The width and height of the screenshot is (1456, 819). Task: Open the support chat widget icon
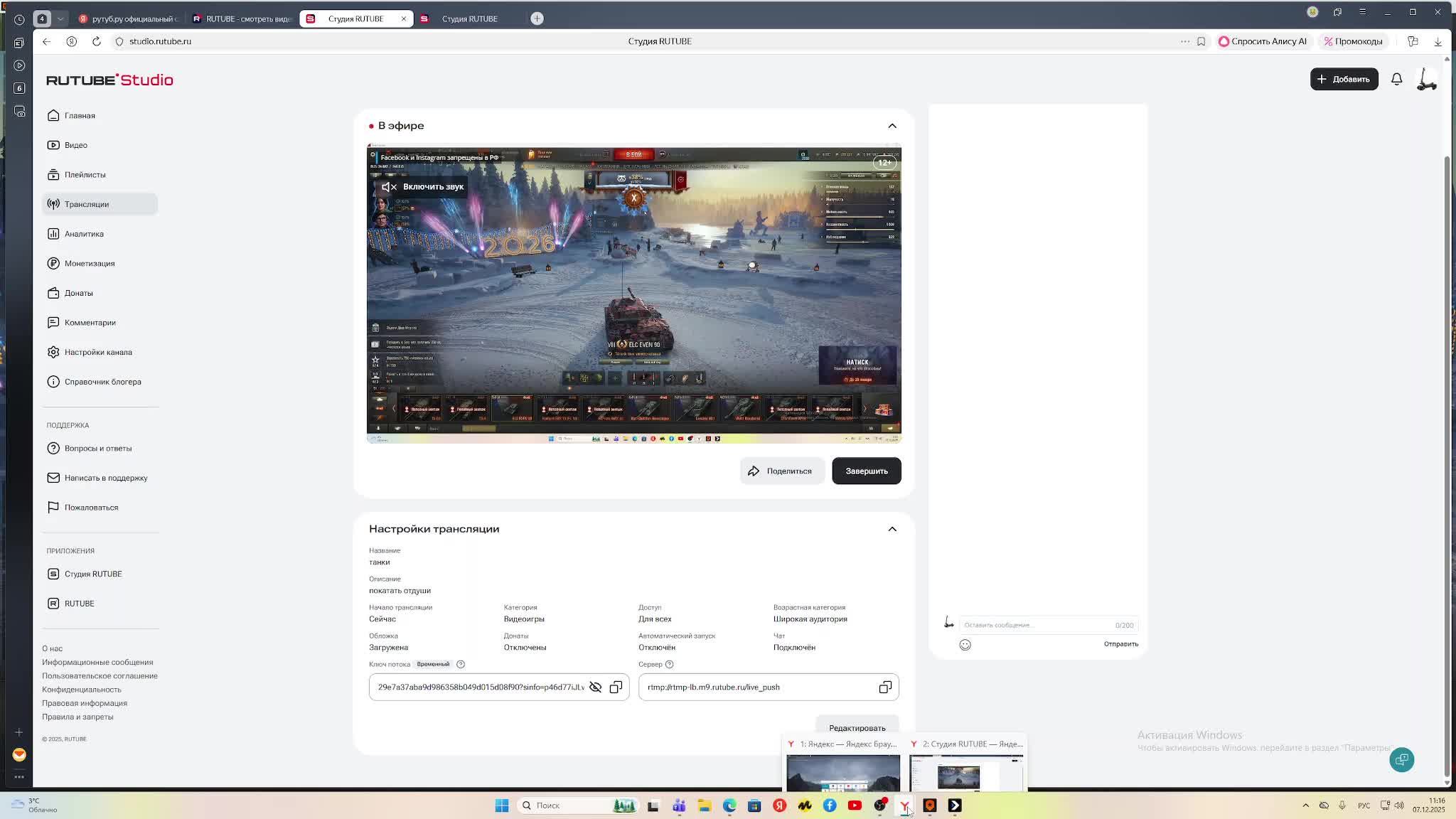(x=1401, y=759)
